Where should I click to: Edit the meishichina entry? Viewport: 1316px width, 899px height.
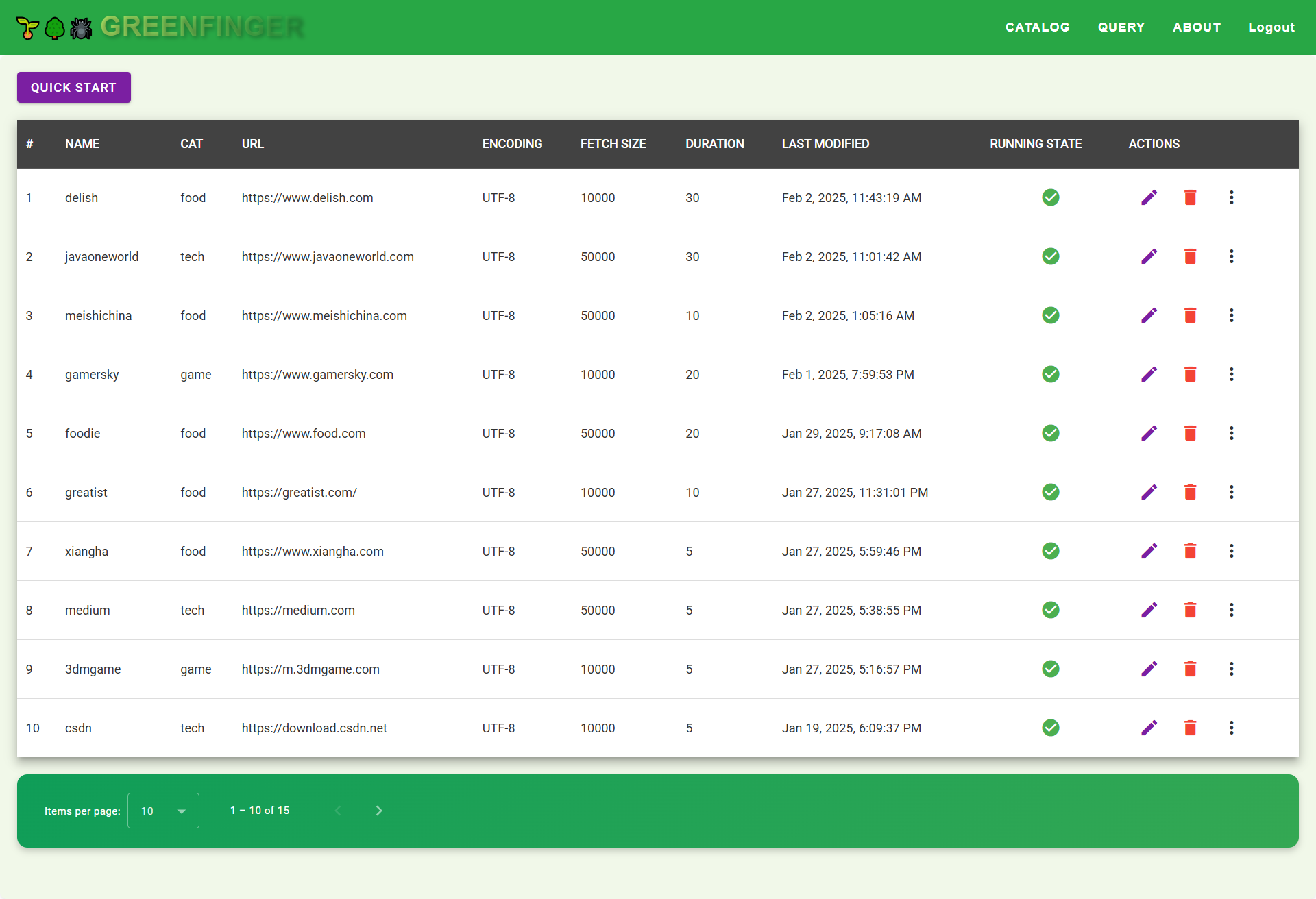[1149, 315]
